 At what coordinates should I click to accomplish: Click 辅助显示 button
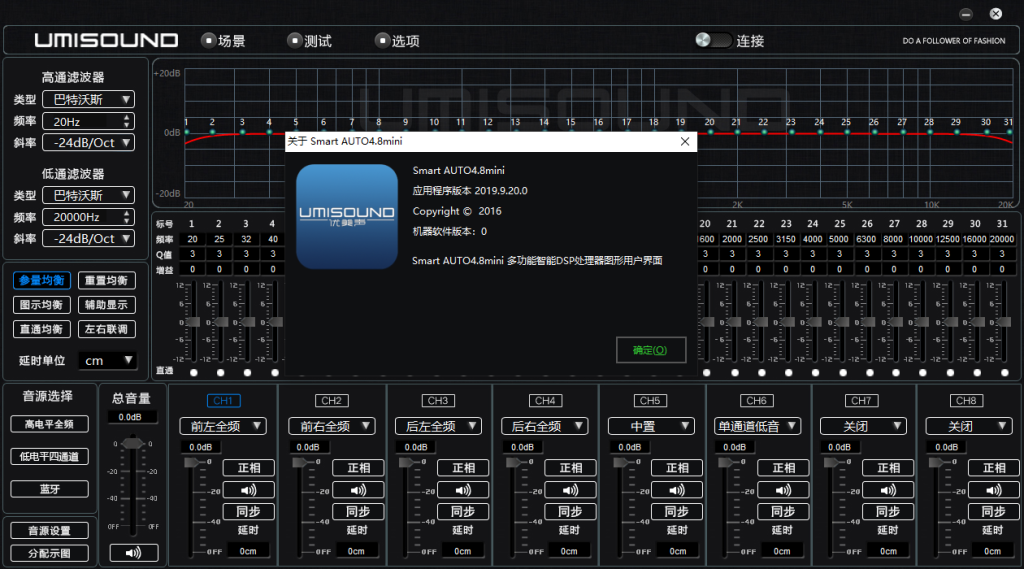[x=106, y=304]
